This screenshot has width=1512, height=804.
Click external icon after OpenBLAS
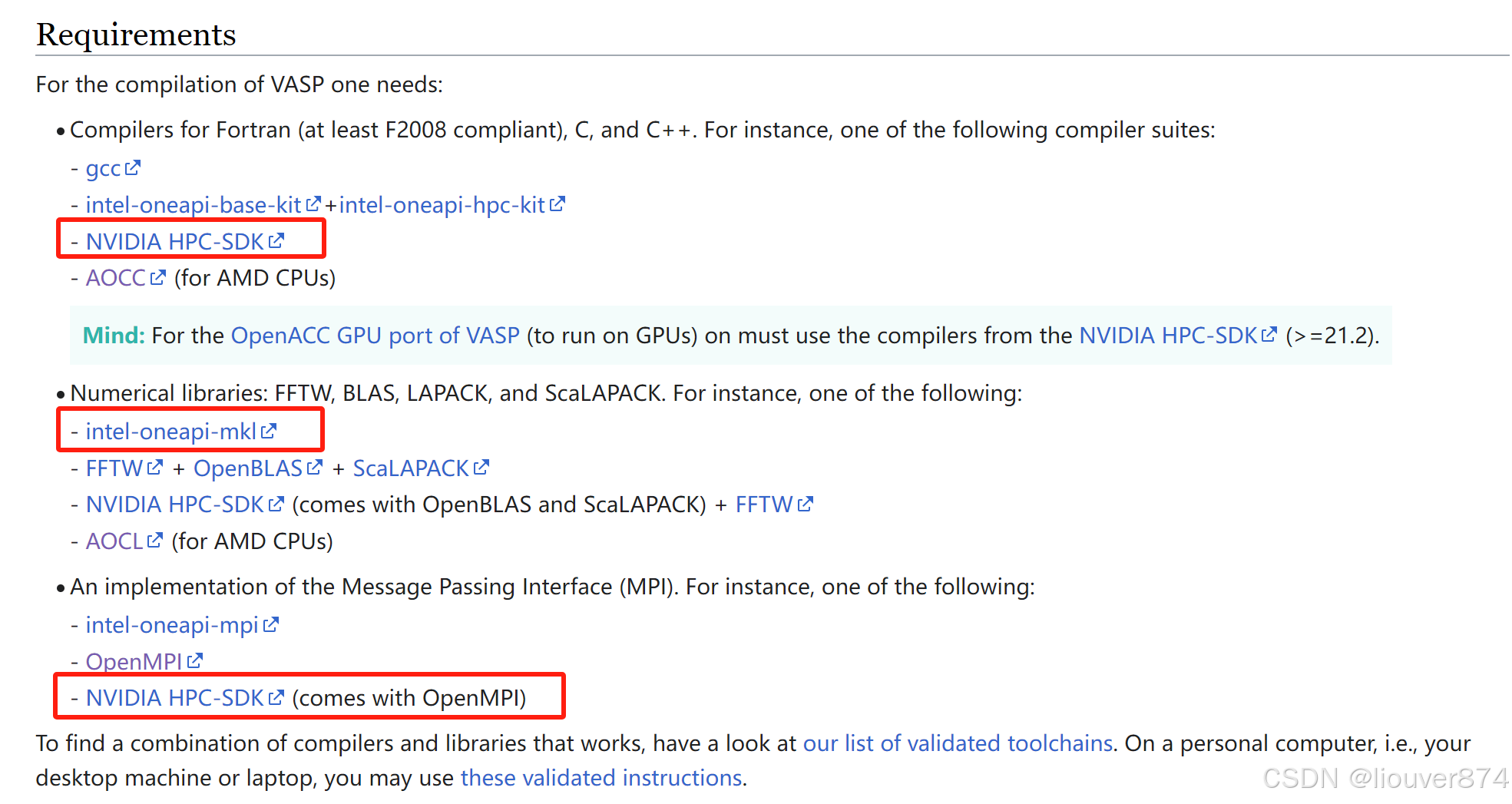tap(315, 468)
